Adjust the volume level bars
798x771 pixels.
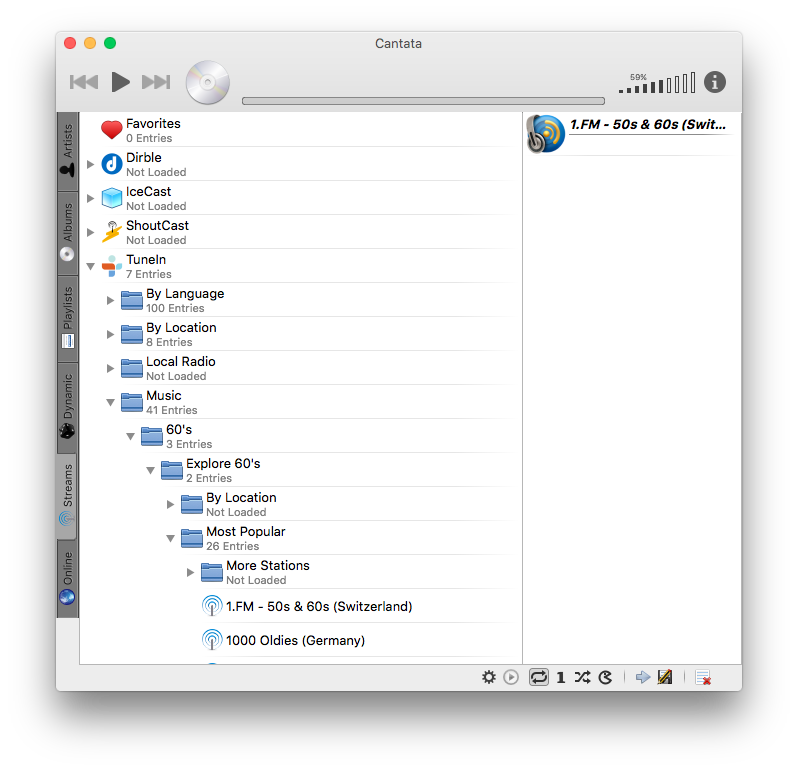tap(657, 83)
